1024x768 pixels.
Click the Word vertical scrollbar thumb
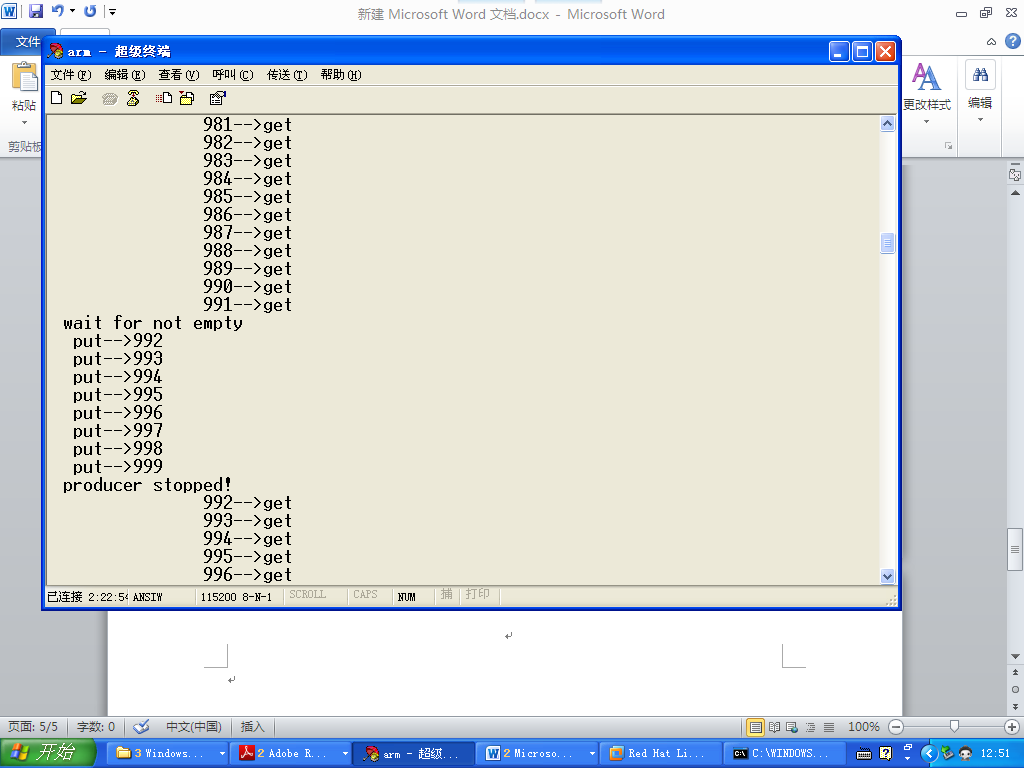(x=1014, y=549)
